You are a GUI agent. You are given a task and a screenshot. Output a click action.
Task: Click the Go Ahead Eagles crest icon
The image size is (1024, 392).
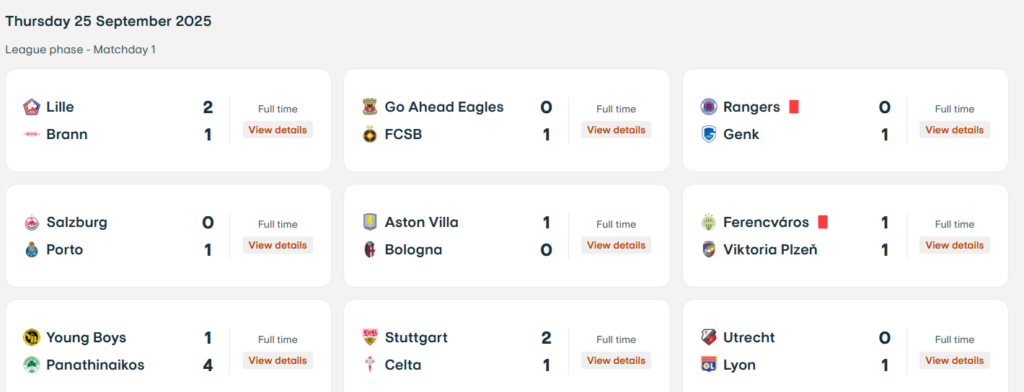pos(370,106)
